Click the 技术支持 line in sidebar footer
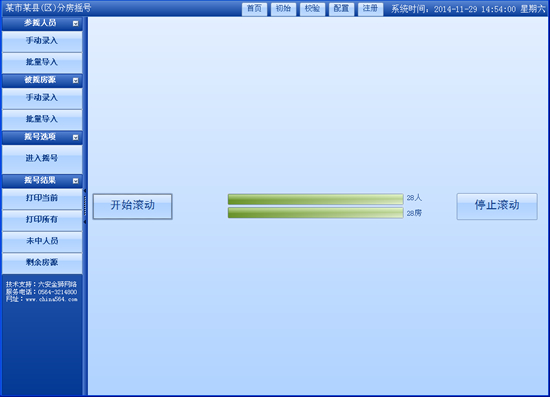The image size is (550, 397). [x=41, y=284]
